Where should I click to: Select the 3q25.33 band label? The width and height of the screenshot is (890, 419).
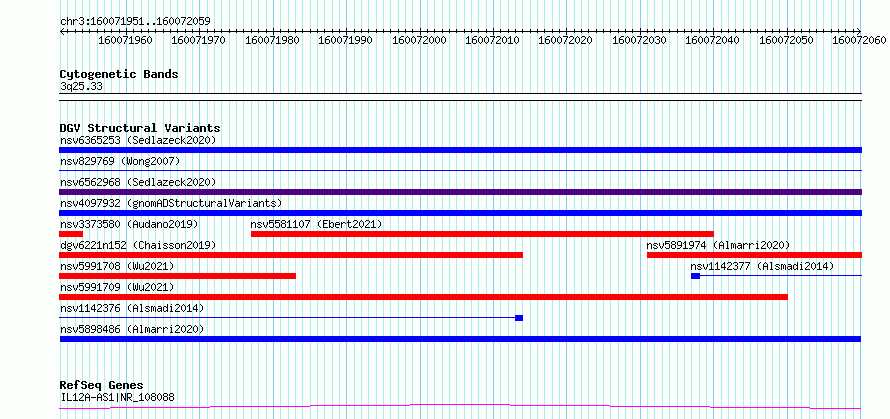[x=81, y=86]
